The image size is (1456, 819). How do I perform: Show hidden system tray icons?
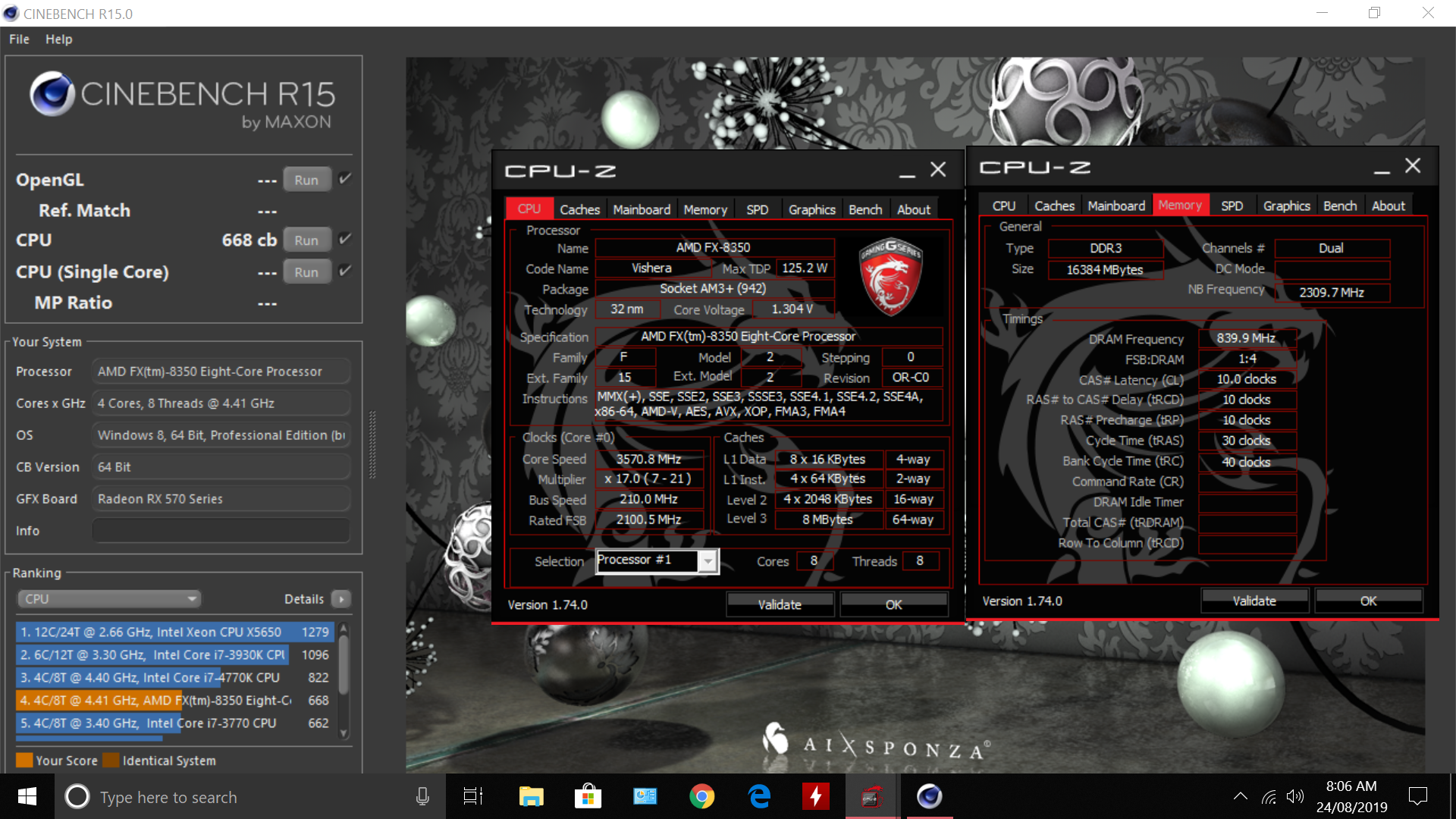[x=1240, y=796]
